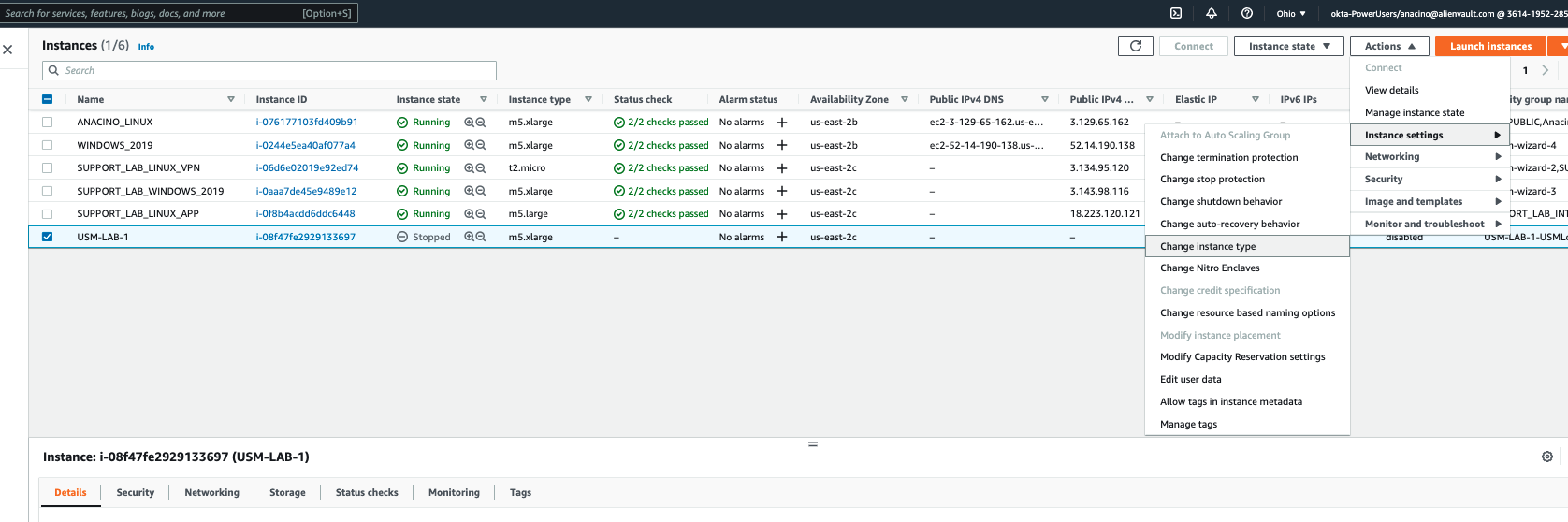Click the Launch instances button

point(1490,46)
